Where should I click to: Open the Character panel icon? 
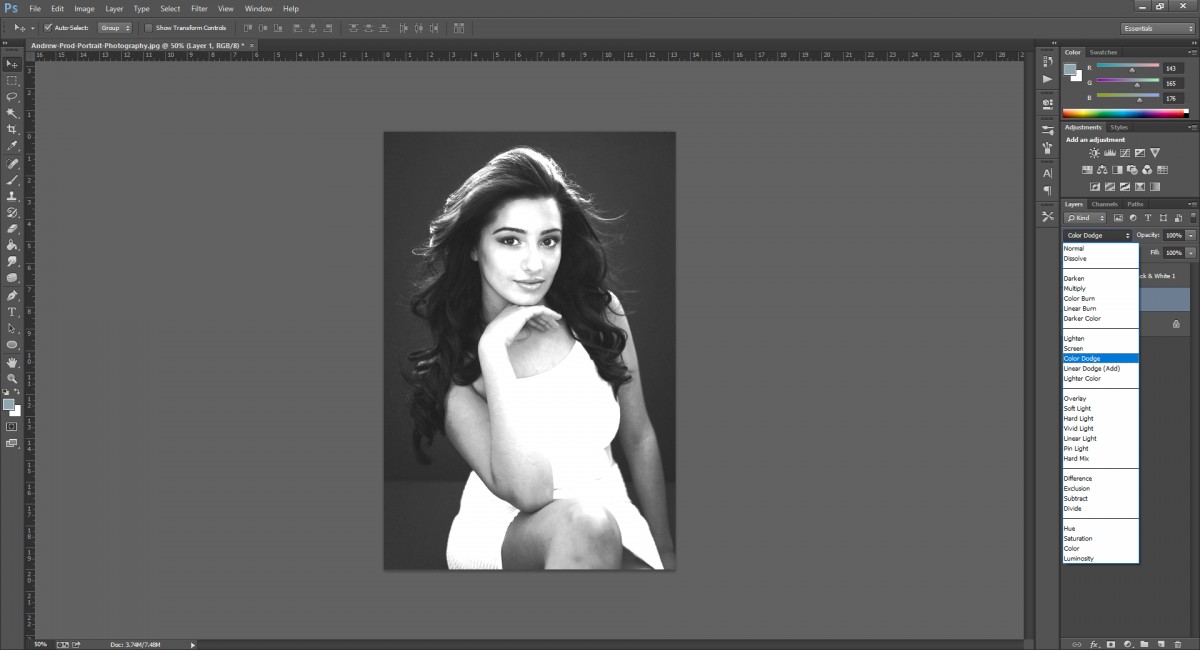[x=1047, y=173]
